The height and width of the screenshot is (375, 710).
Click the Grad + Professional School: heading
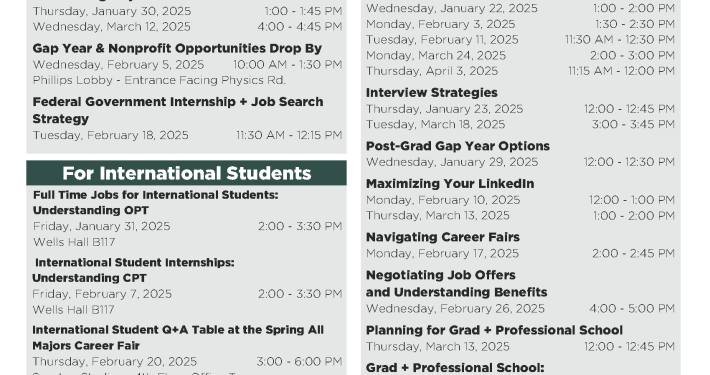pos(455,368)
